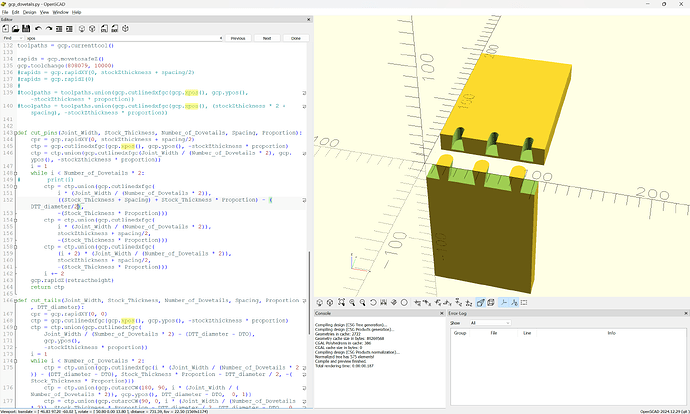Open the Edit menu
Image resolution: width=690 pixels, height=414 pixels.
pos(15,12)
